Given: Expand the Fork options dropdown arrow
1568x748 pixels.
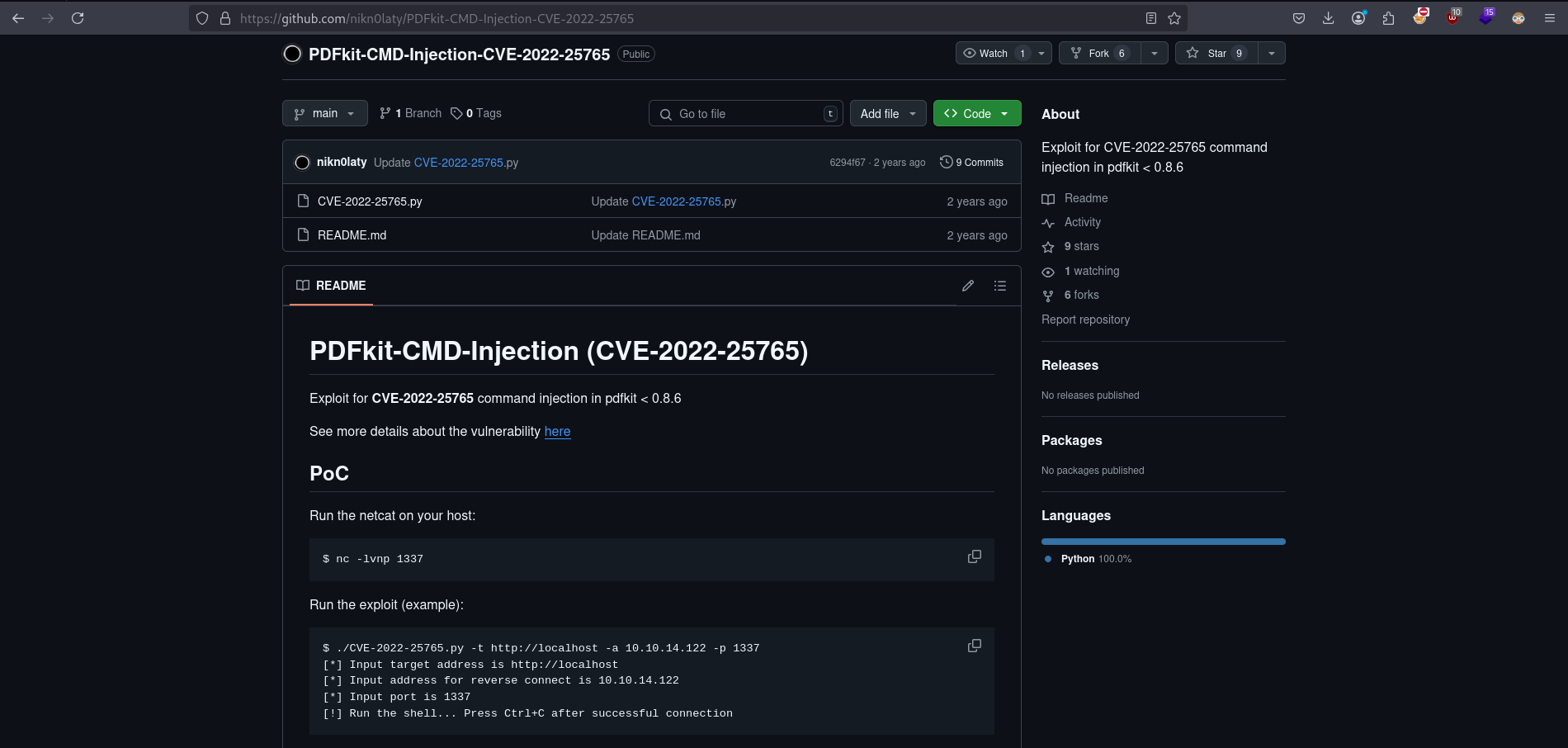Looking at the screenshot, I should click(x=1155, y=54).
